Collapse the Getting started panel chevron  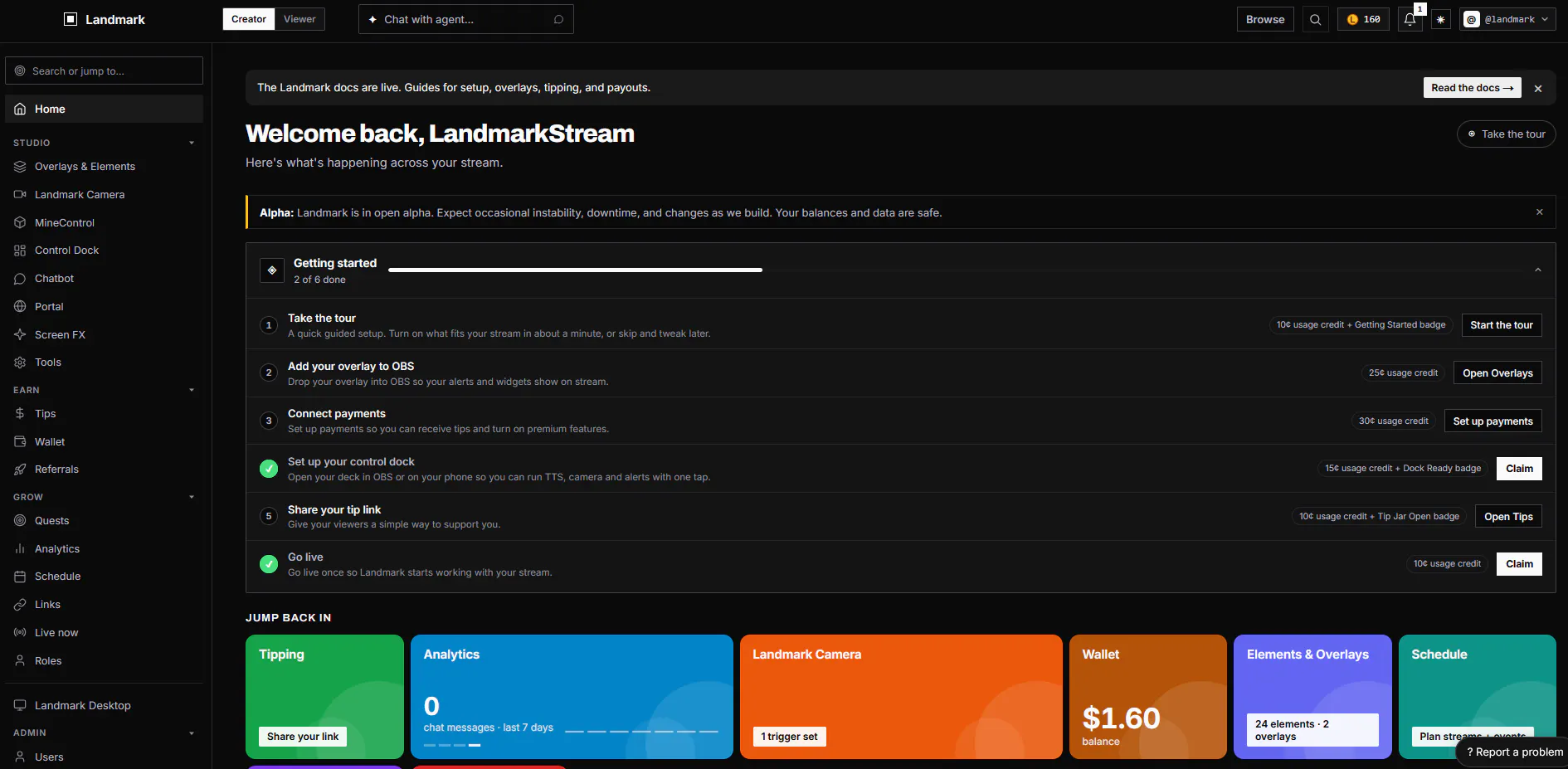[1538, 270]
